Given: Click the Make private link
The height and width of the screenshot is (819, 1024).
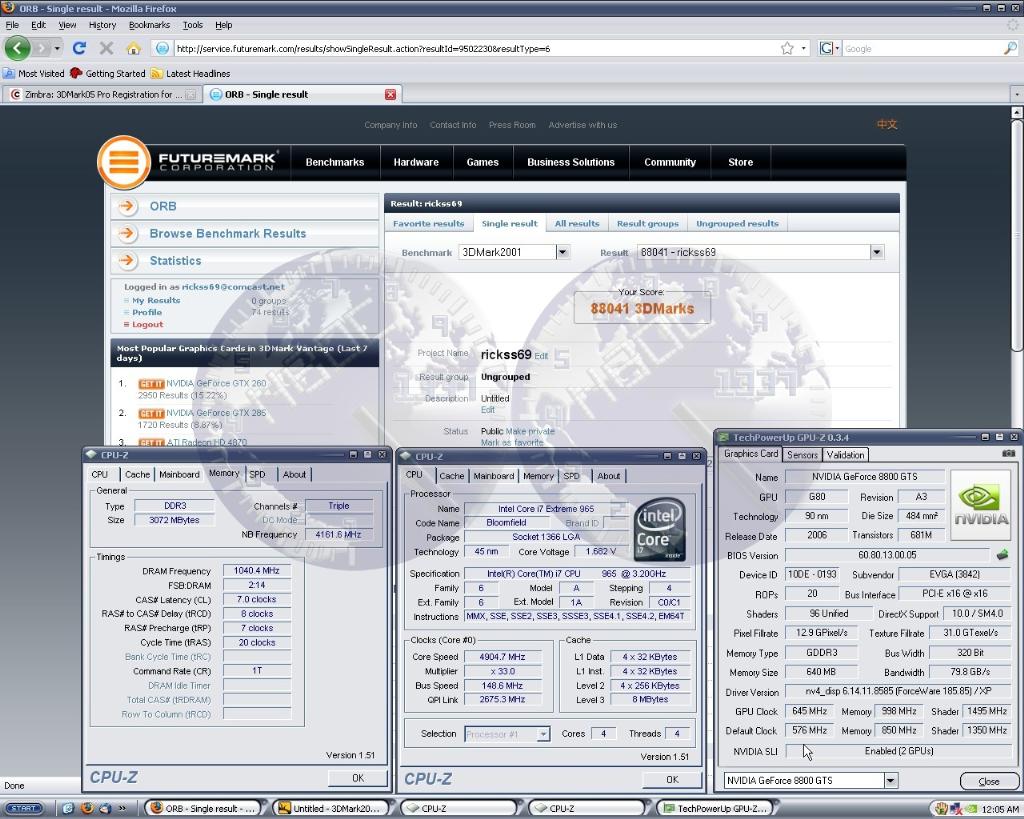Looking at the screenshot, I should pyautogui.click(x=530, y=431).
